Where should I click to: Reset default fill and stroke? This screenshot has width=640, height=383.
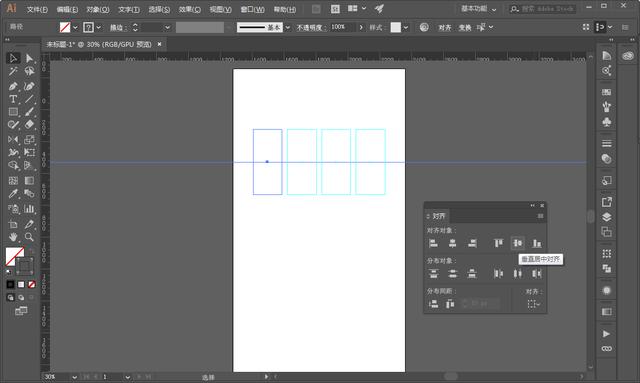click(x=9, y=272)
